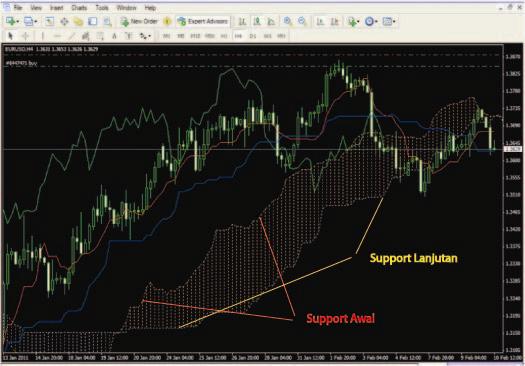Select the M1 timeframe button

166,36
